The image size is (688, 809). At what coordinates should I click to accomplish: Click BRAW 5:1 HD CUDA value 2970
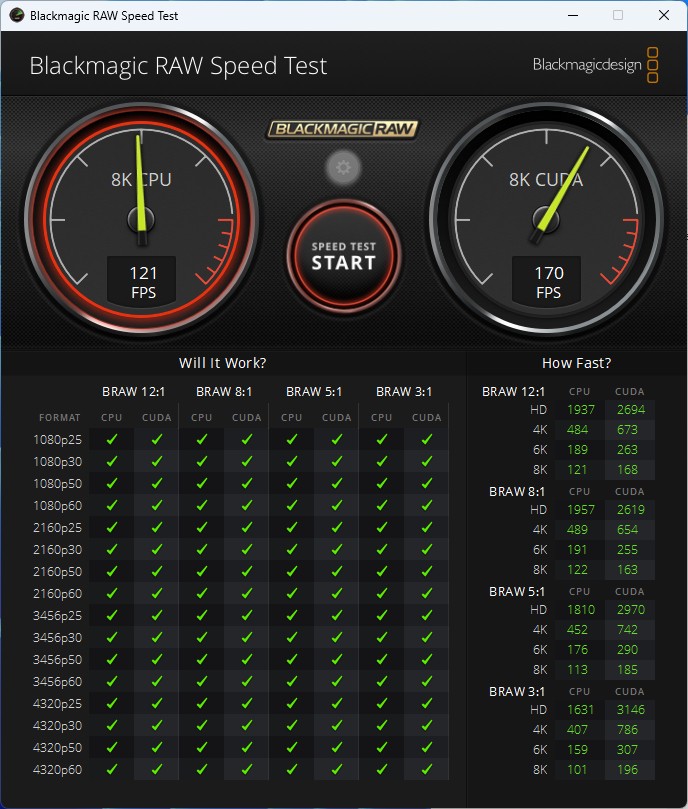click(631, 610)
